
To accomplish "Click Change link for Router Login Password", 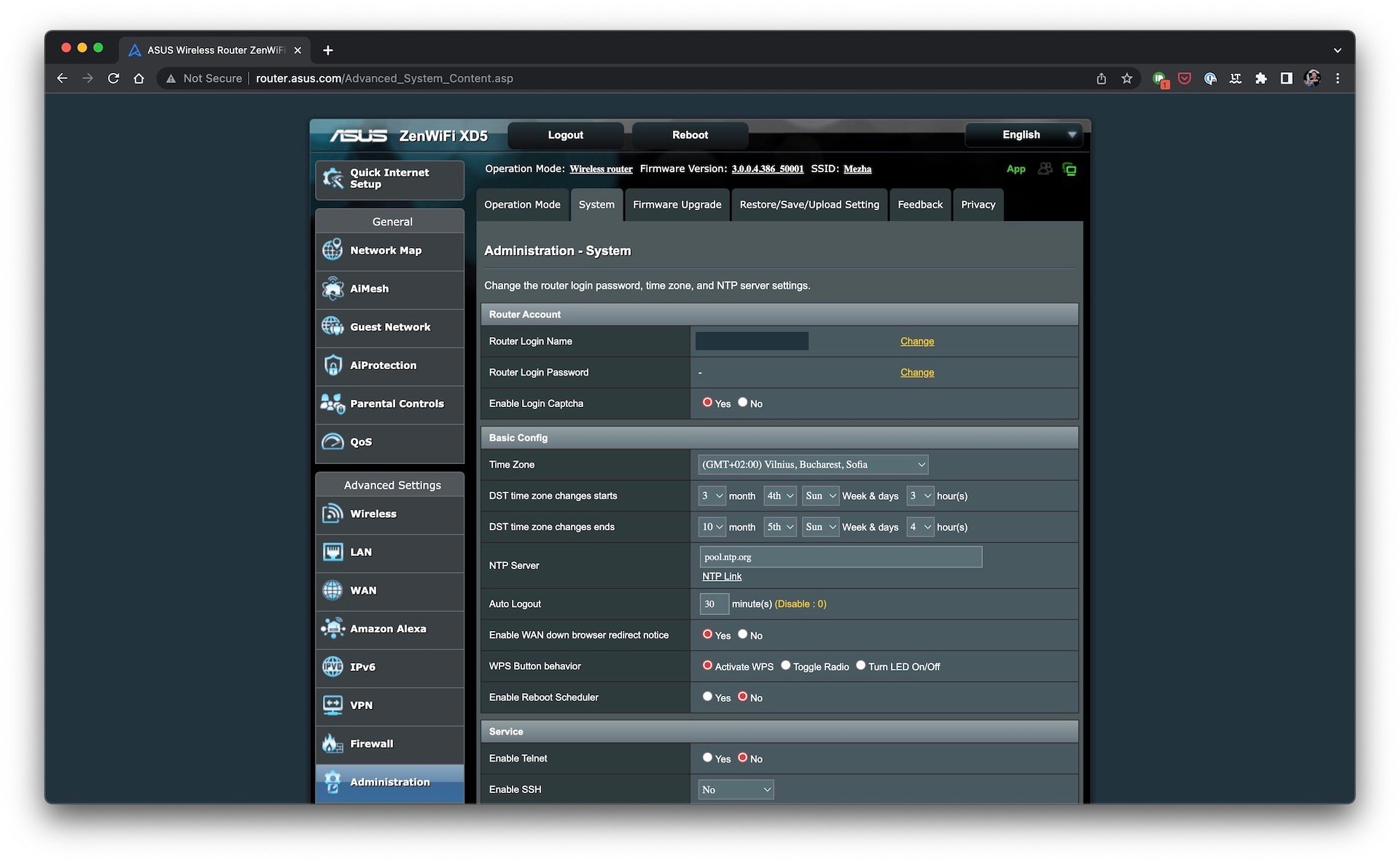I will click(x=917, y=371).
